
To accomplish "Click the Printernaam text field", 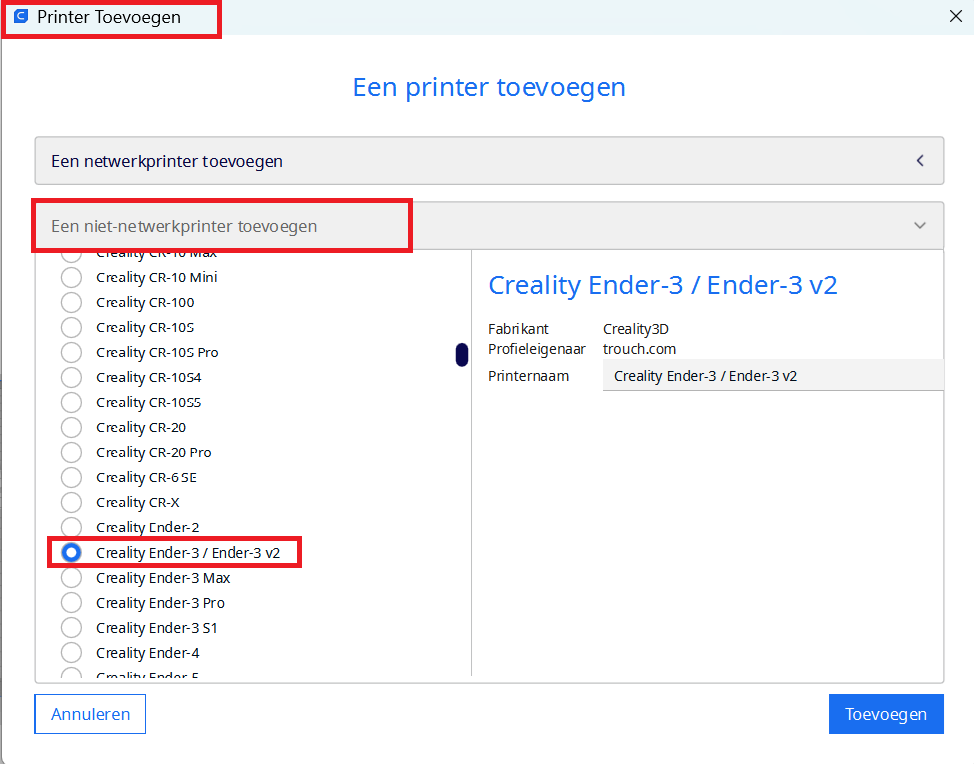I will coord(772,376).
